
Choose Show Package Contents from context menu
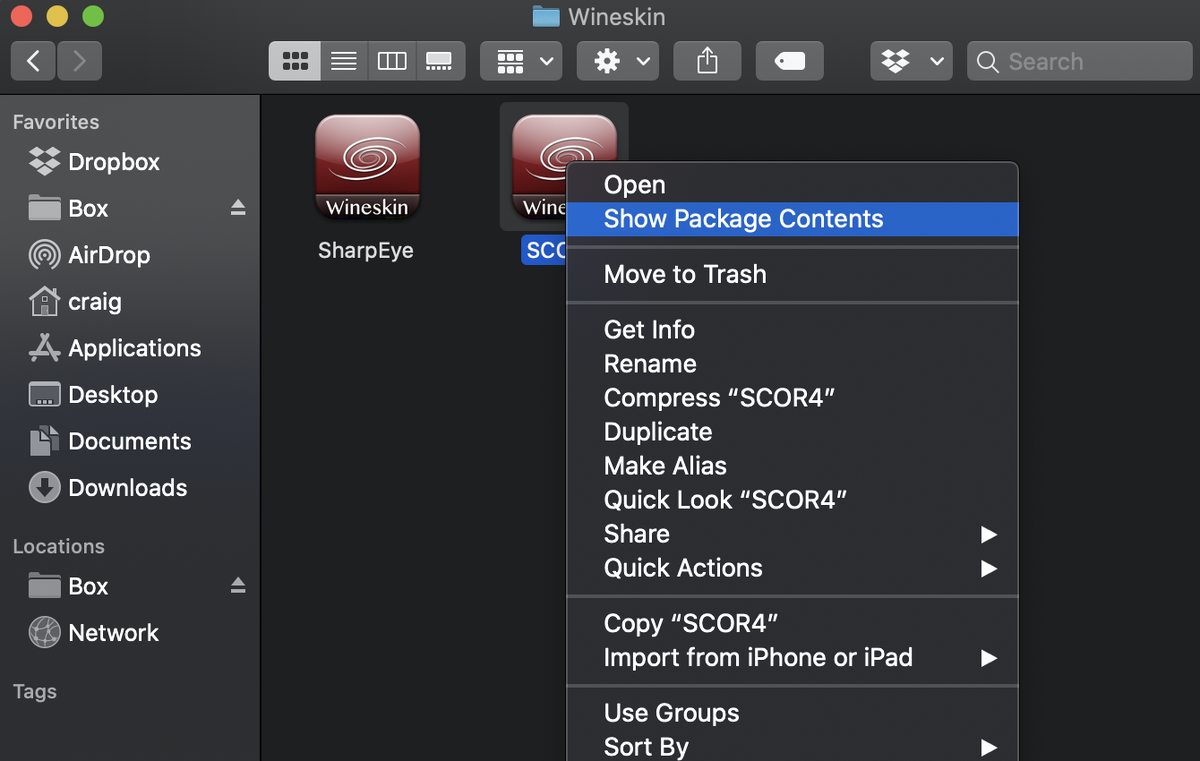[743, 219]
